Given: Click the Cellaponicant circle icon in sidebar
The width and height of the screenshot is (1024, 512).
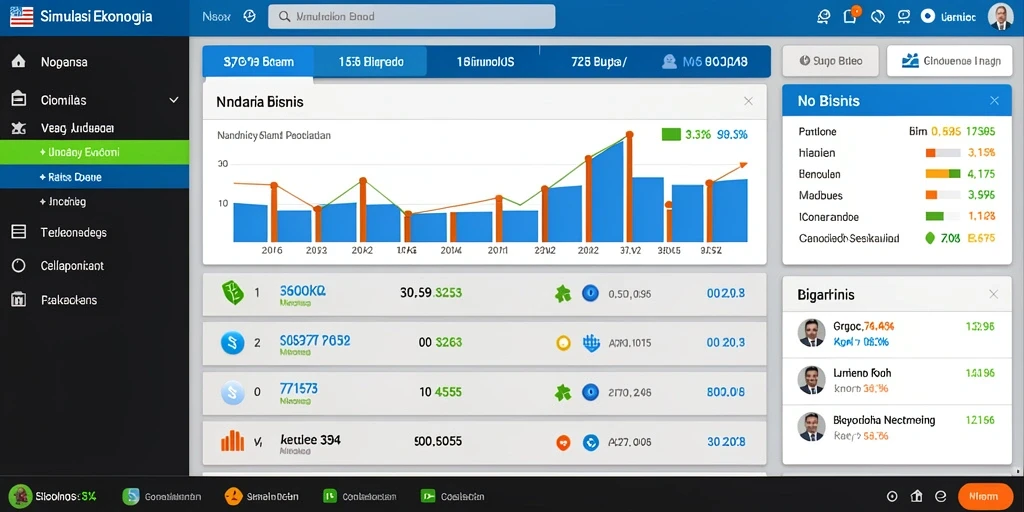Looking at the screenshot, I should 19,266.
